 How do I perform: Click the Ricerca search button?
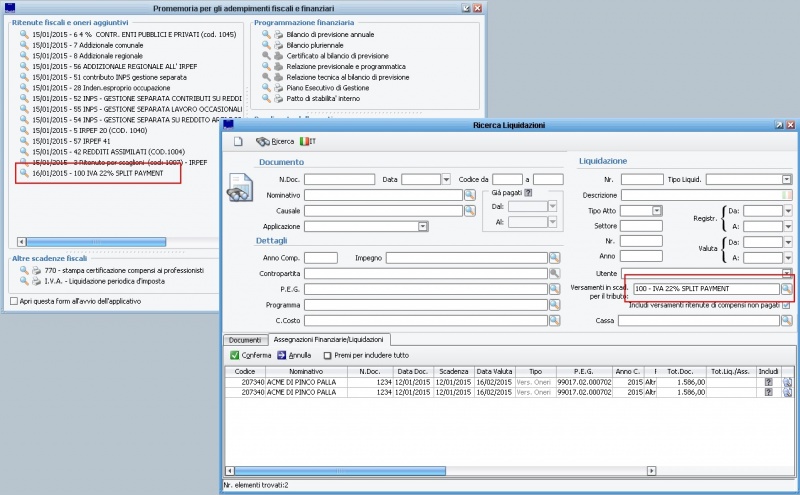coord(275,142)
